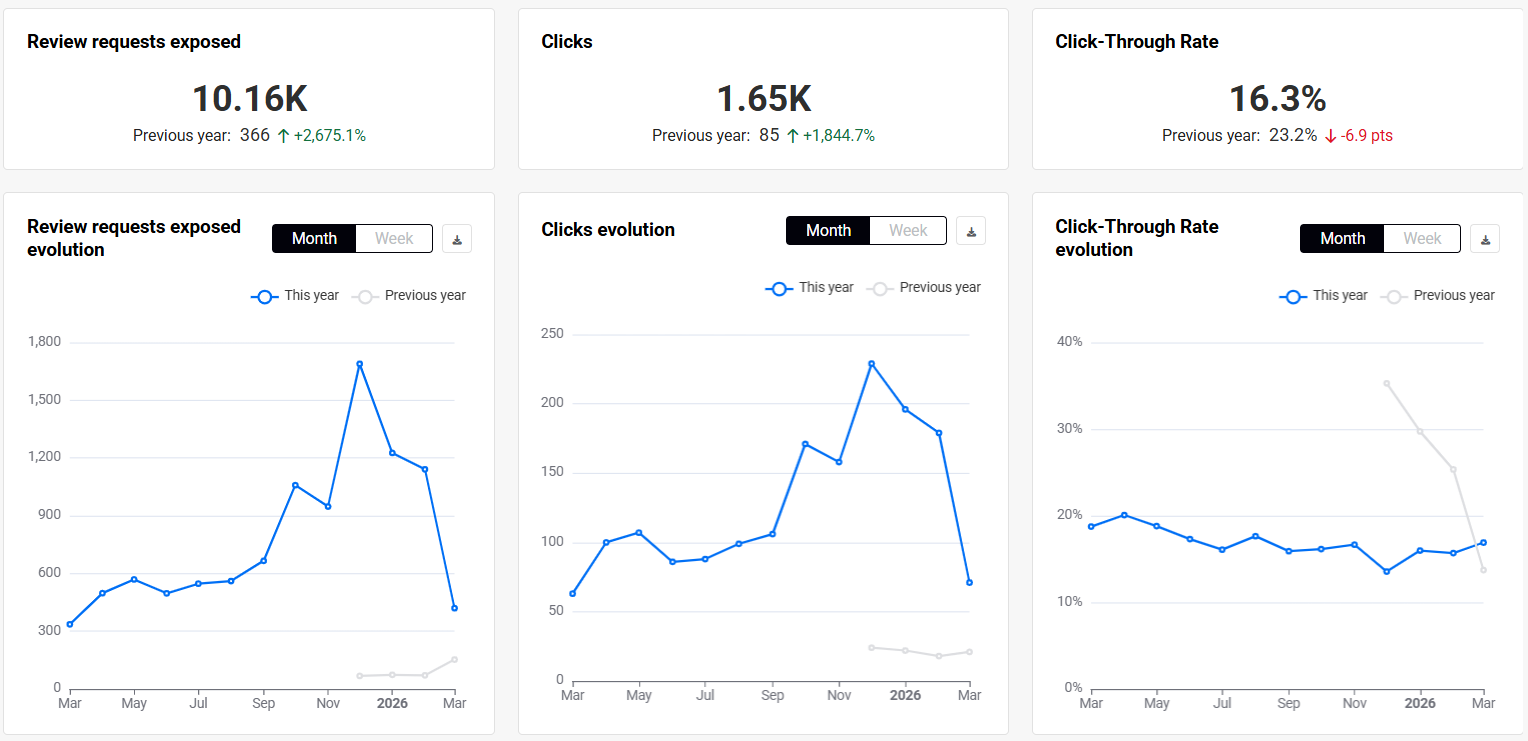The height and width of the screenshot is (741, 1528).
Task: Hide Previous year series in Clicks chart
Action: tap(925, 288)
